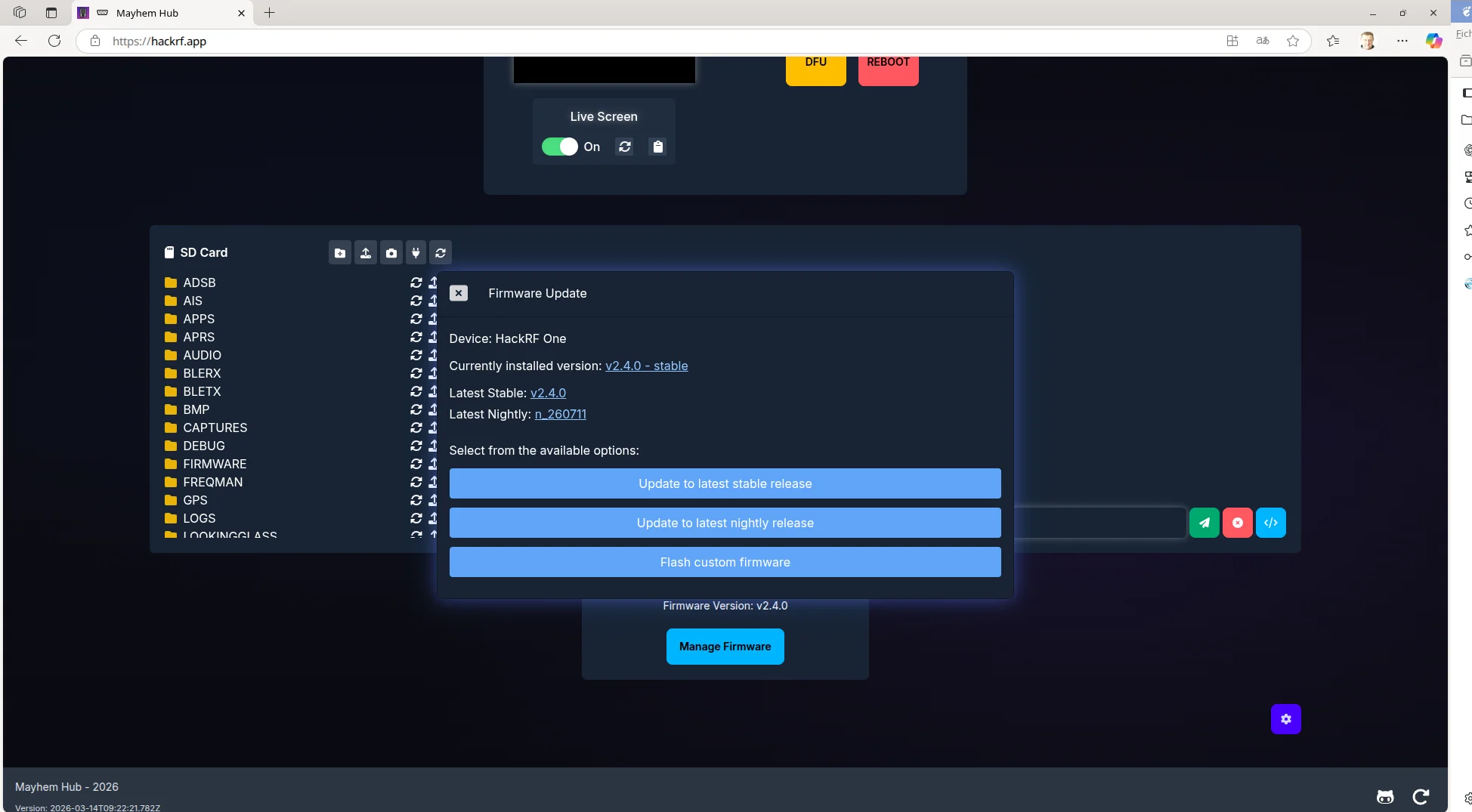Go back in browser history

coord(21,41)
